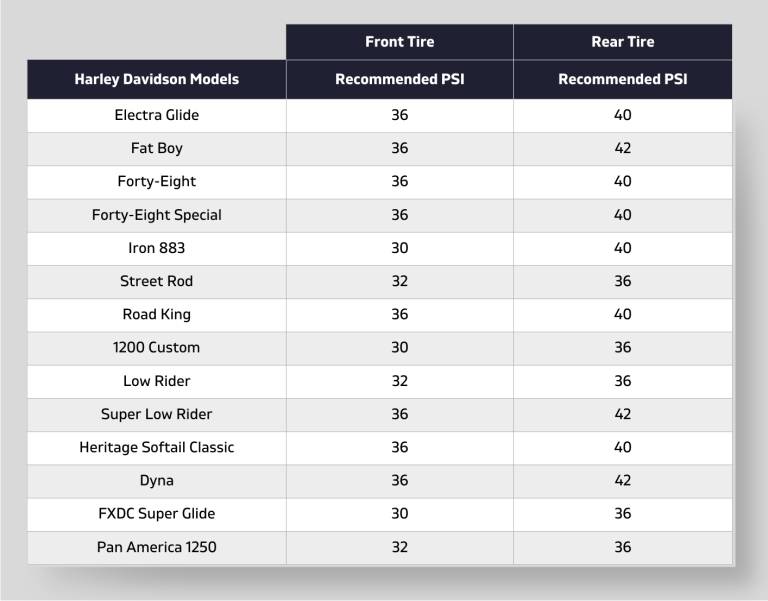Select the Front Tire header cell
Screen dimensions: 768x601
click(400, 42)
